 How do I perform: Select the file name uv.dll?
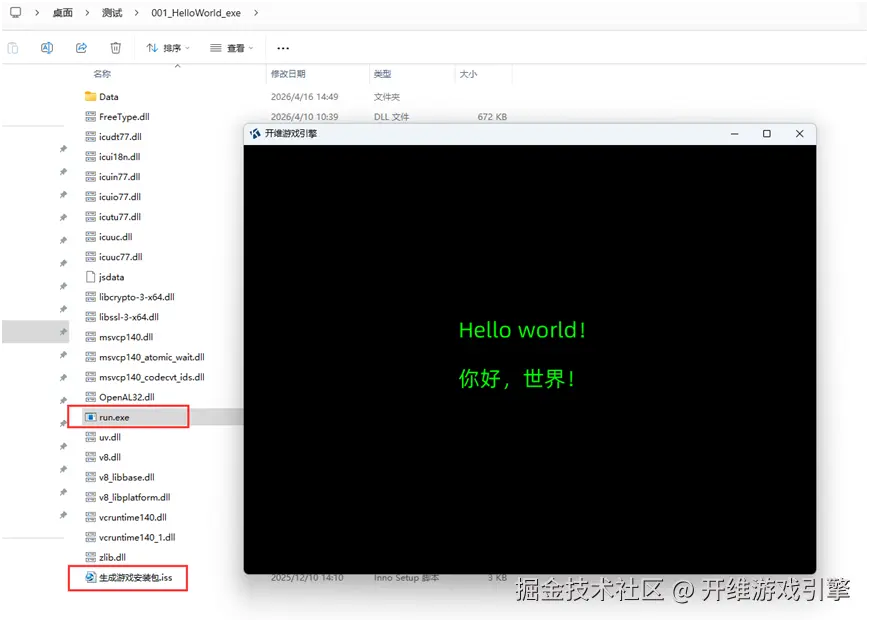coord(110,437)
